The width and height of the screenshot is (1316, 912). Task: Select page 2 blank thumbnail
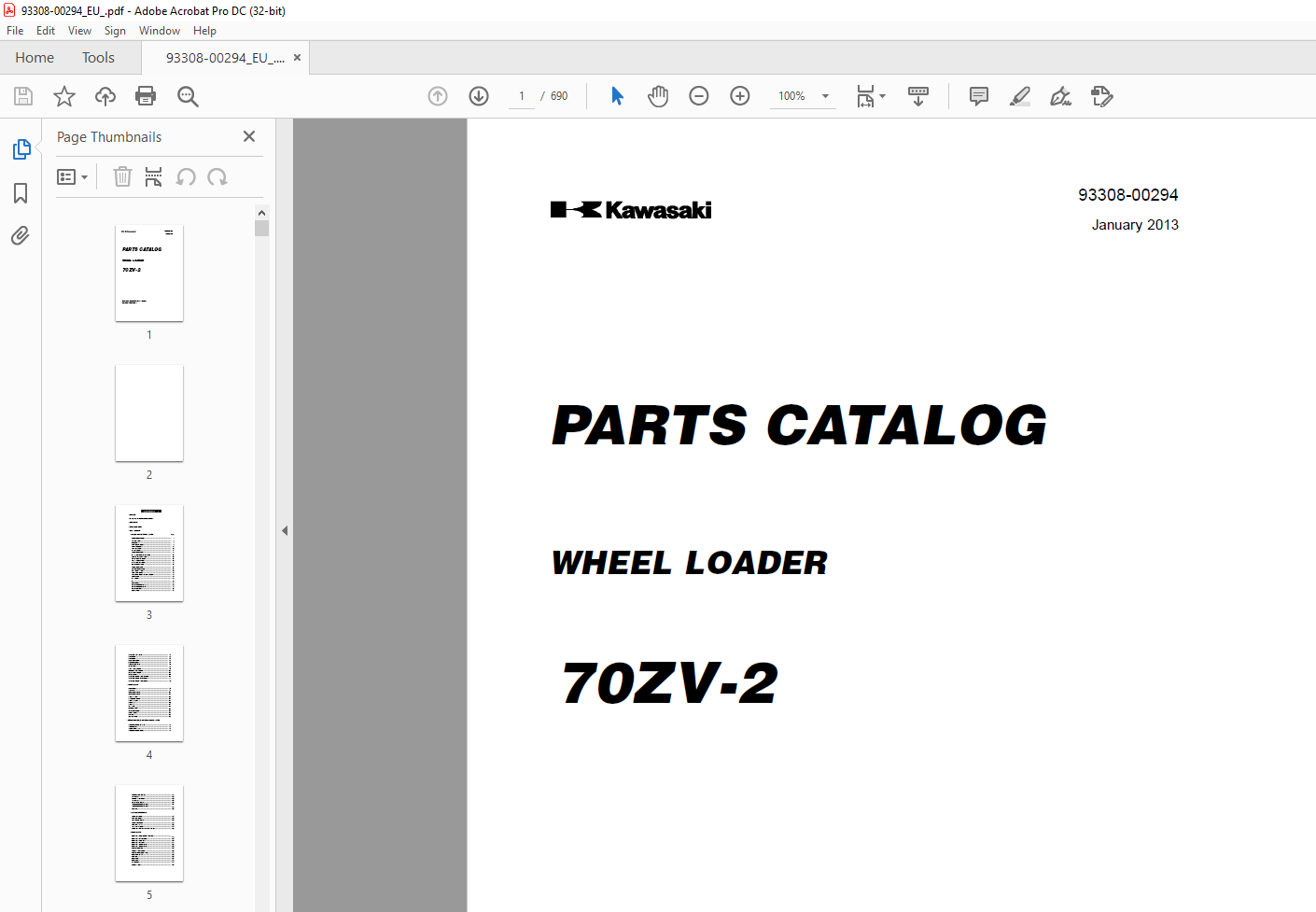coord(149,414)
